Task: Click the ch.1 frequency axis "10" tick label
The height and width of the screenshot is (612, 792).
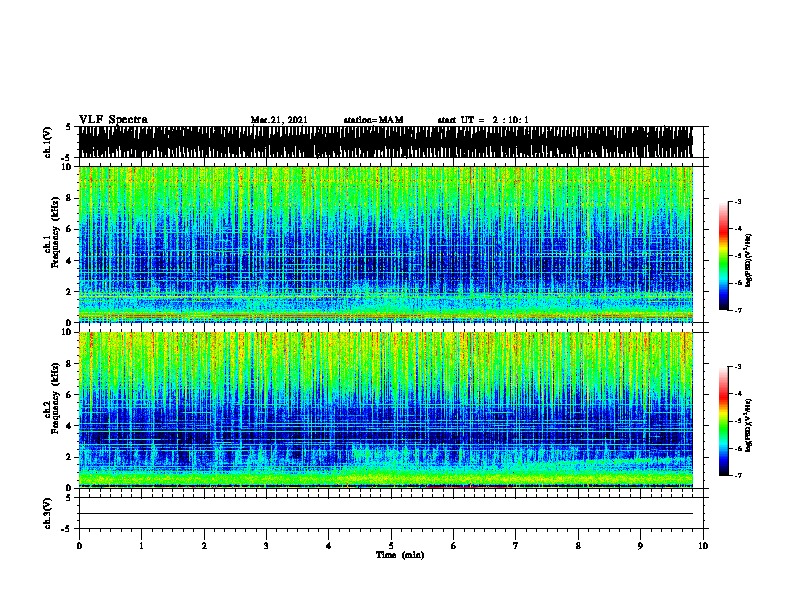Action: pos(66,167)
